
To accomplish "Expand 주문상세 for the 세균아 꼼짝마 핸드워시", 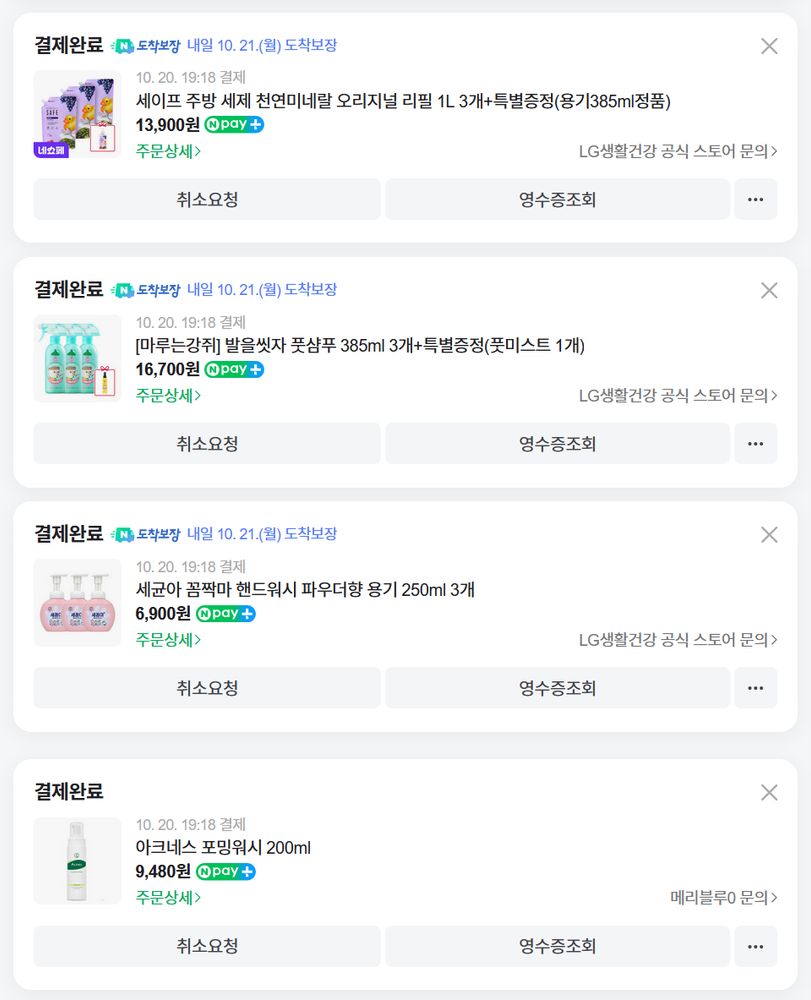I will coord(168,640).
